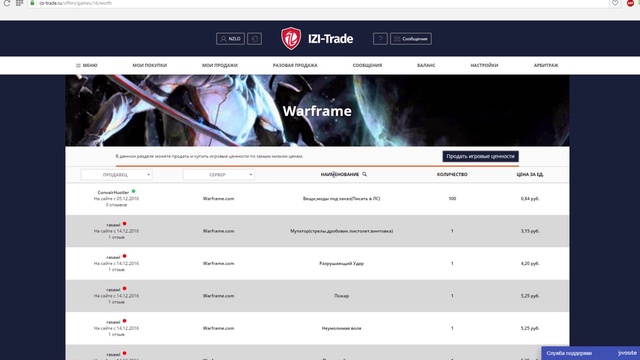The width and height of the screenshot is (640, 360).
Task: Focus the izi-trade.ru address bar
Action: pos(318,3)
